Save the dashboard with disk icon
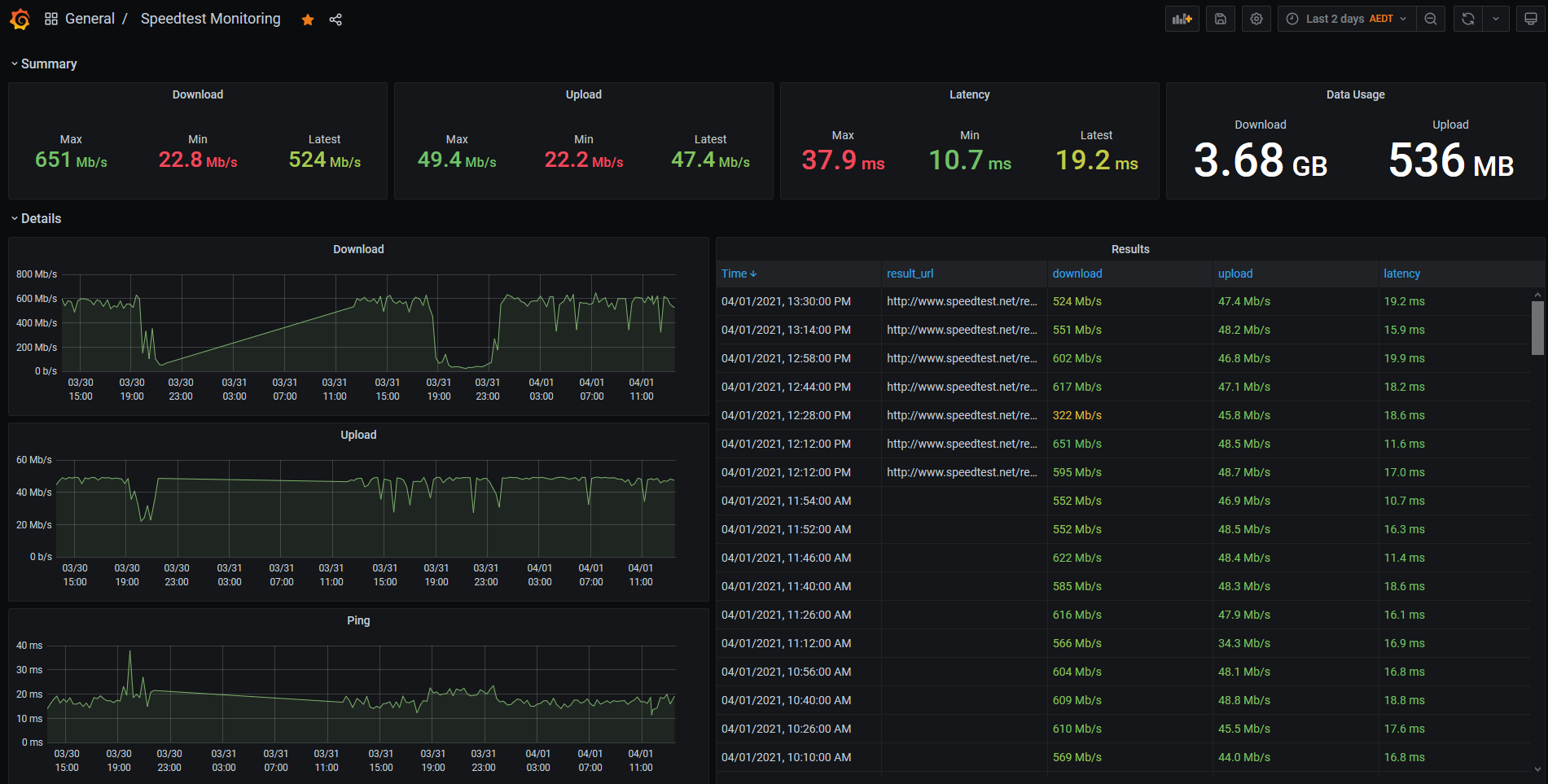This screenshot has height=784, width=1548. pyautogui.click(x=1221, y=19)
